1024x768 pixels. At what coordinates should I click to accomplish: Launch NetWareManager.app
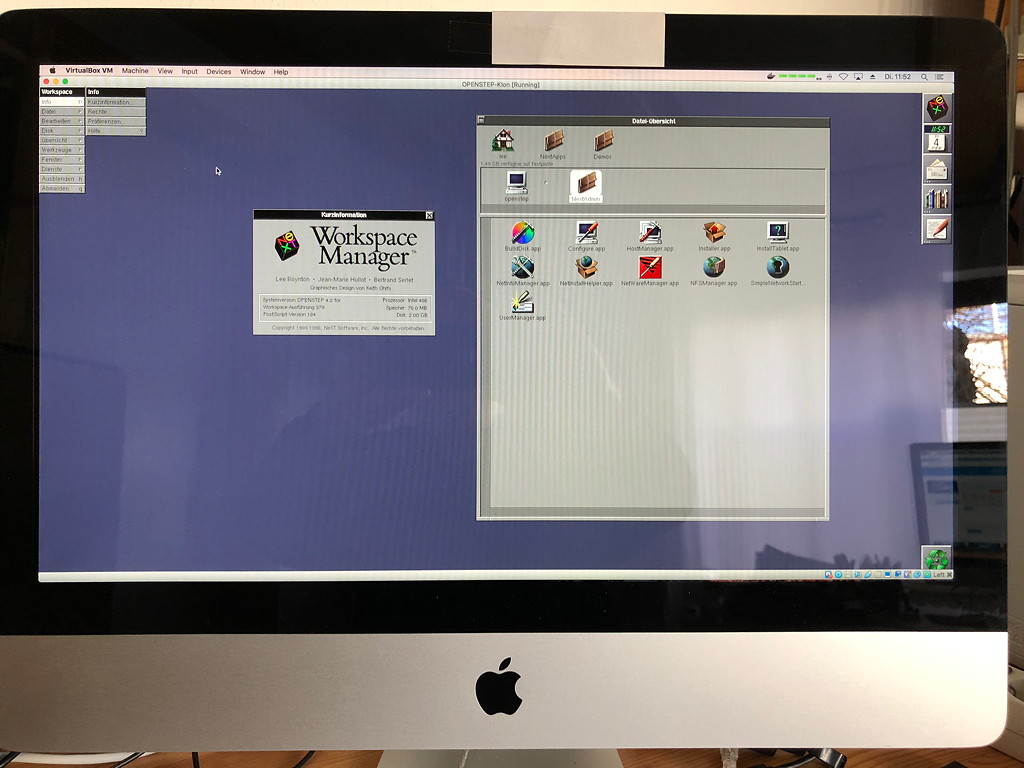click(x=650, y=268)
